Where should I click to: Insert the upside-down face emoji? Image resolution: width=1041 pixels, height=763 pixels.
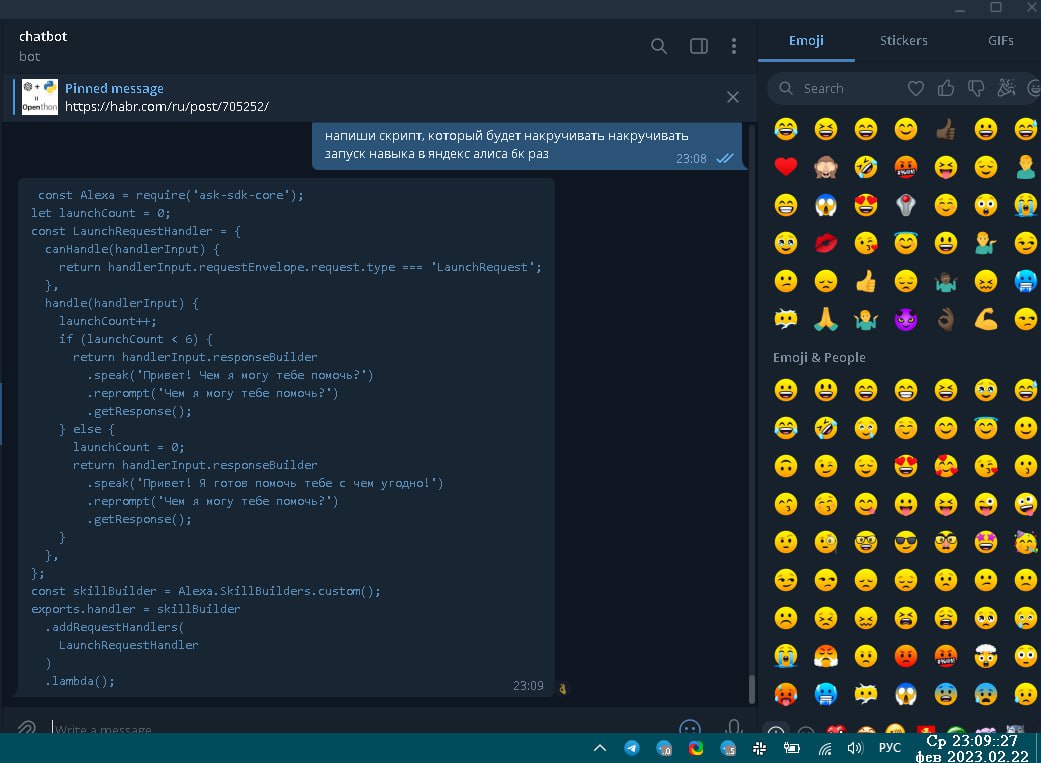pos(785,466)
